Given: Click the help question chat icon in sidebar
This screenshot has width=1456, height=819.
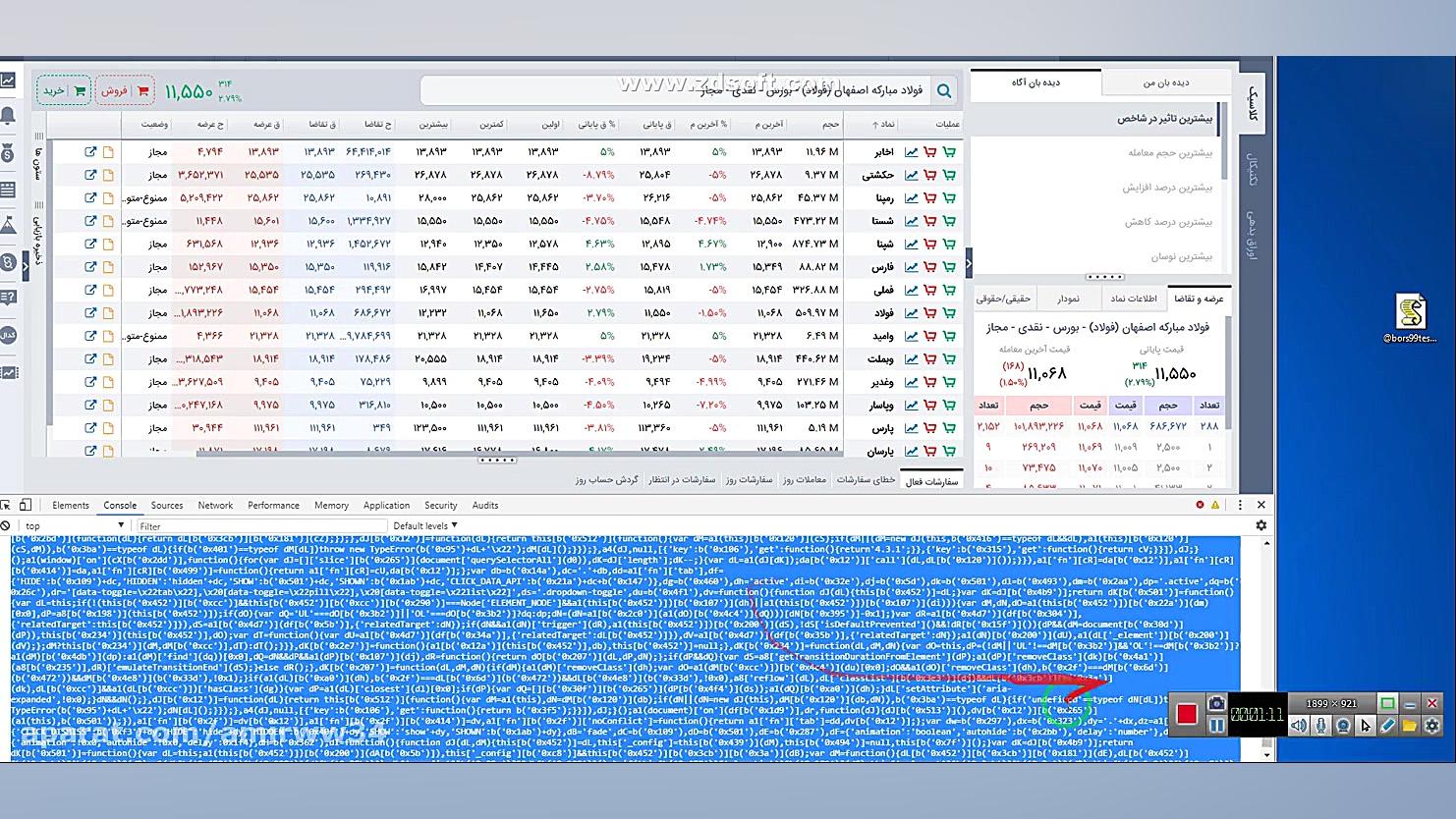Looking at the screenshot, I should 8,298.
